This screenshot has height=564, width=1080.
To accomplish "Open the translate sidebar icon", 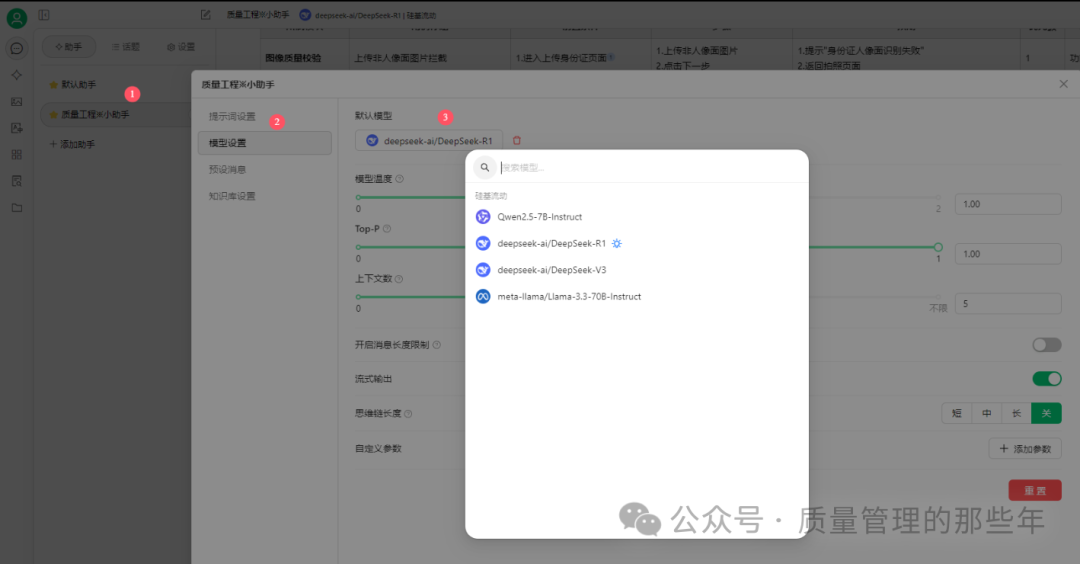I will 17,128.
